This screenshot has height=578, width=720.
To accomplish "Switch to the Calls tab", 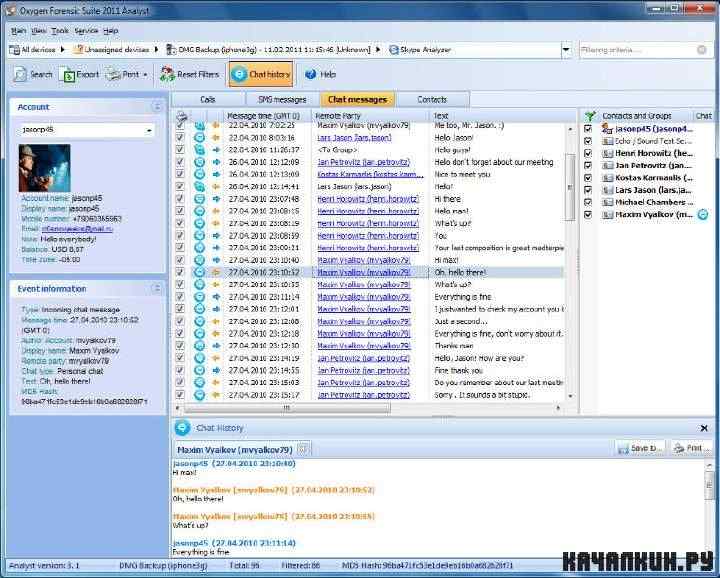I will tap(208, 99).
